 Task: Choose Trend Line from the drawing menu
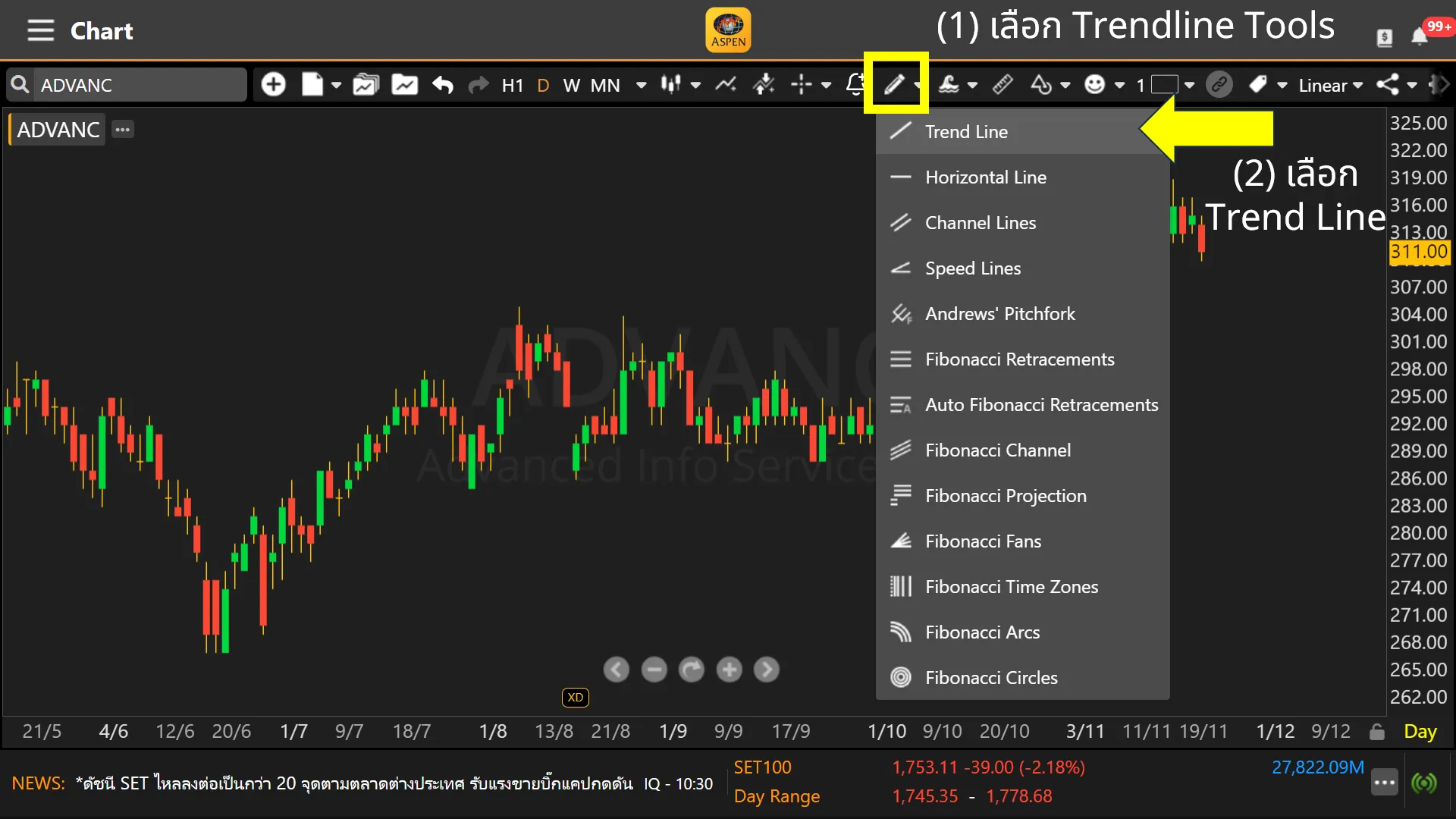point(966,132)
